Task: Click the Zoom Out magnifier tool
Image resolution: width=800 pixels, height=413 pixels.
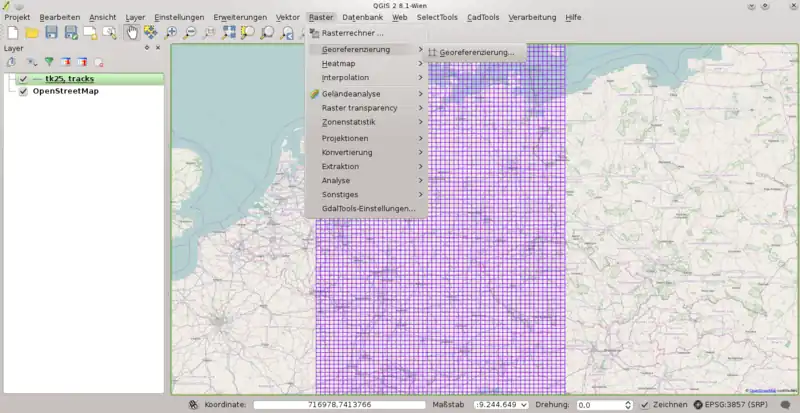Action: coord(190,33)
